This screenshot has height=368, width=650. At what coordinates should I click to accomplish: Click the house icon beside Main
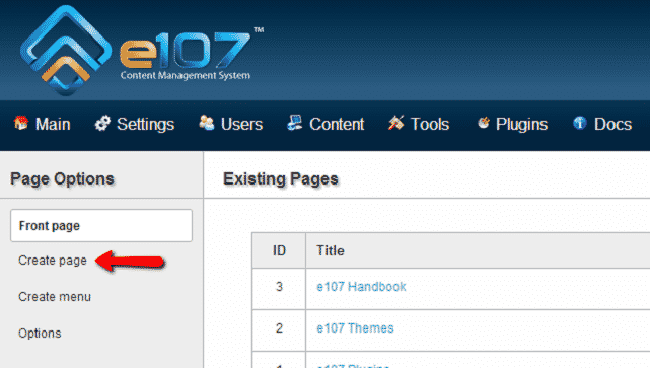[x=21, y=123]
